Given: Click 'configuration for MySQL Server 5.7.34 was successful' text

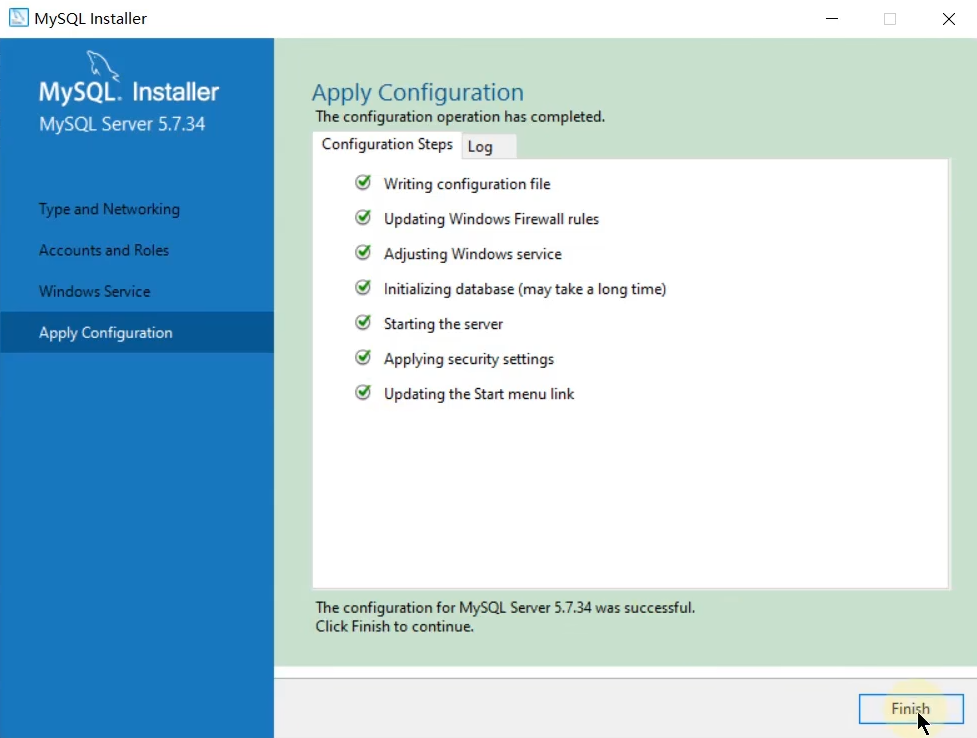Looking at the screenshot, I should tap(518, 608).
